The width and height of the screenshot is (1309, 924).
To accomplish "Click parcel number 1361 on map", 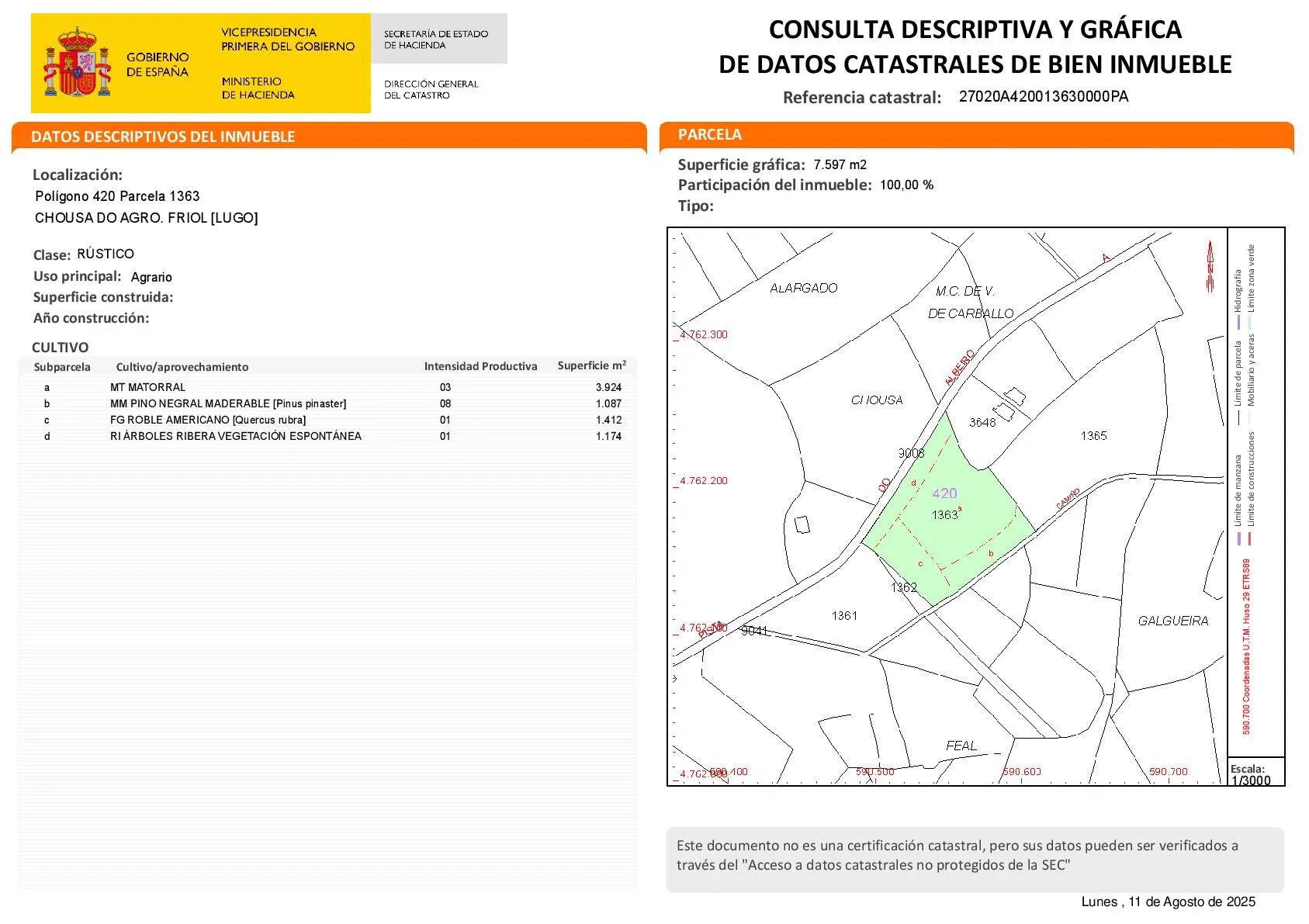I will (x=845, y=616).
